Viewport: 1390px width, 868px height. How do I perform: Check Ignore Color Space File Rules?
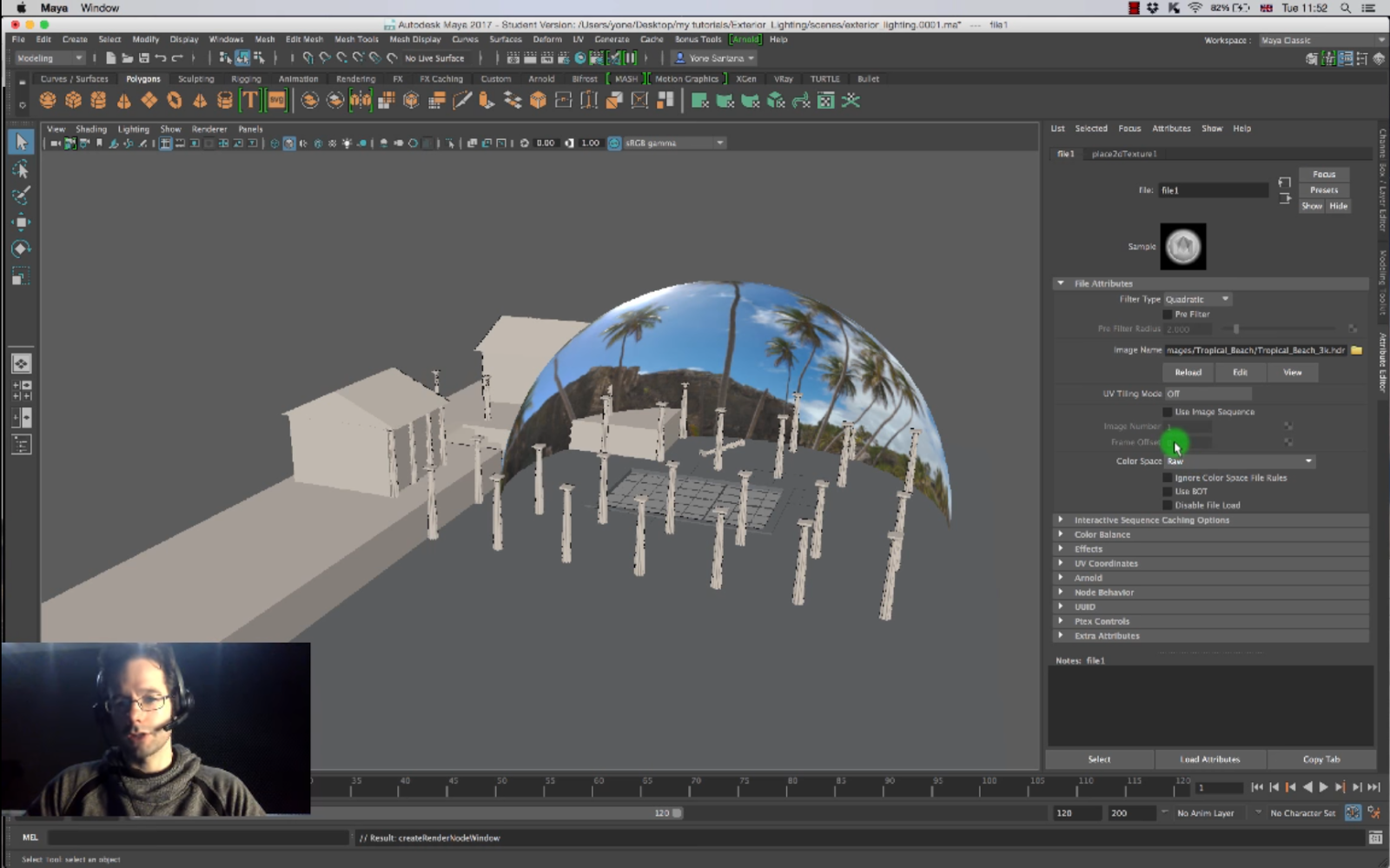(1168, 478)
